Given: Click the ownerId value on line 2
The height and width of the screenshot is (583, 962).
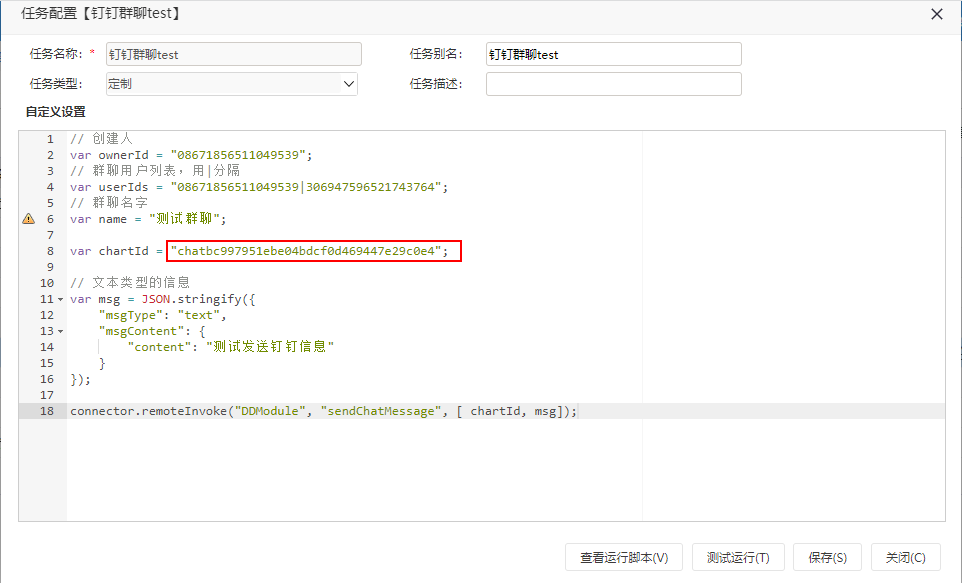Looking at the screenshot, I should (x=238, y=155).
